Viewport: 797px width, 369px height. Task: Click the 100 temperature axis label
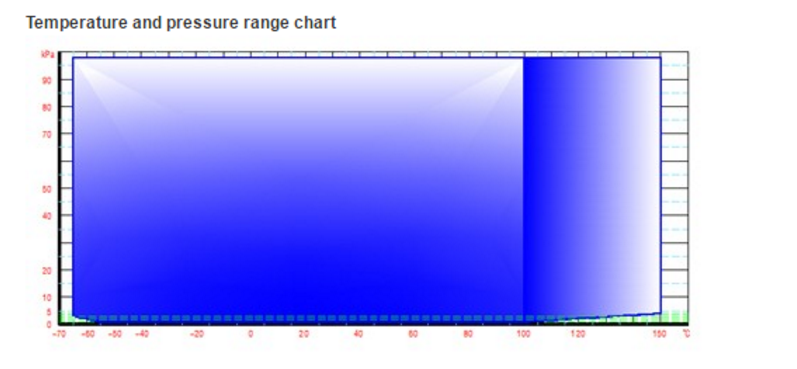coord(523,334)
